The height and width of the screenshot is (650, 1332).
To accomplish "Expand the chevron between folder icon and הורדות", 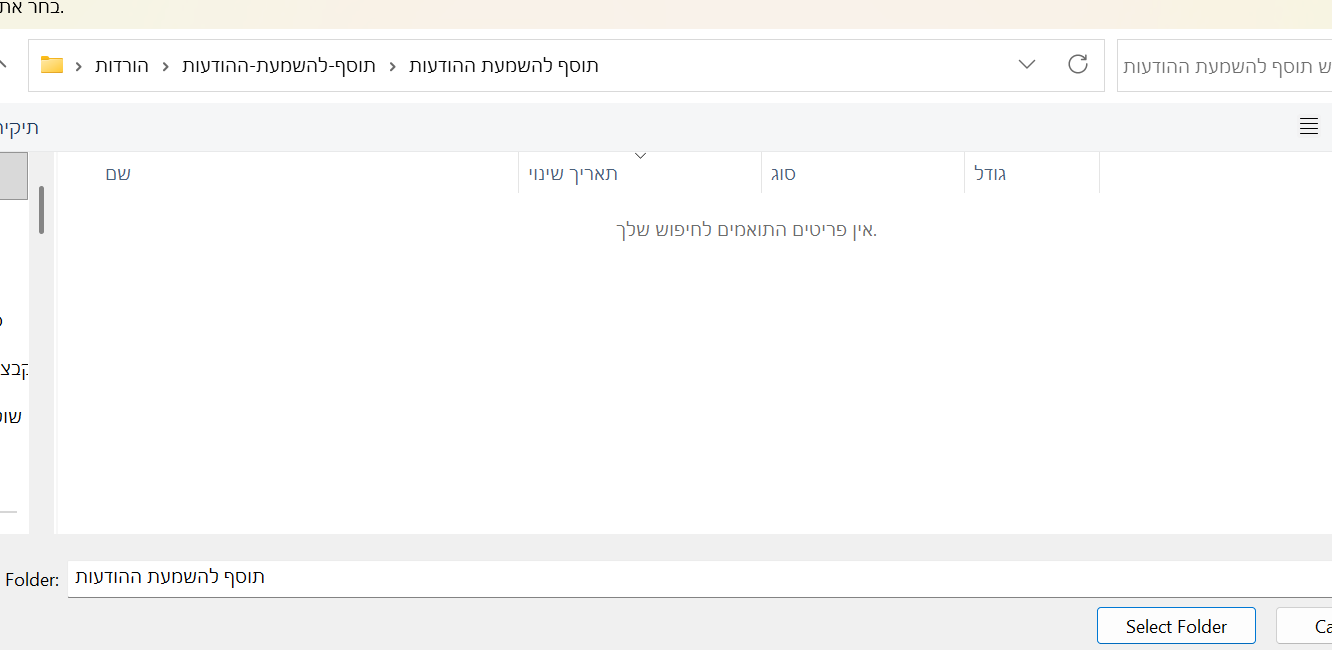I will pos(79,66).
